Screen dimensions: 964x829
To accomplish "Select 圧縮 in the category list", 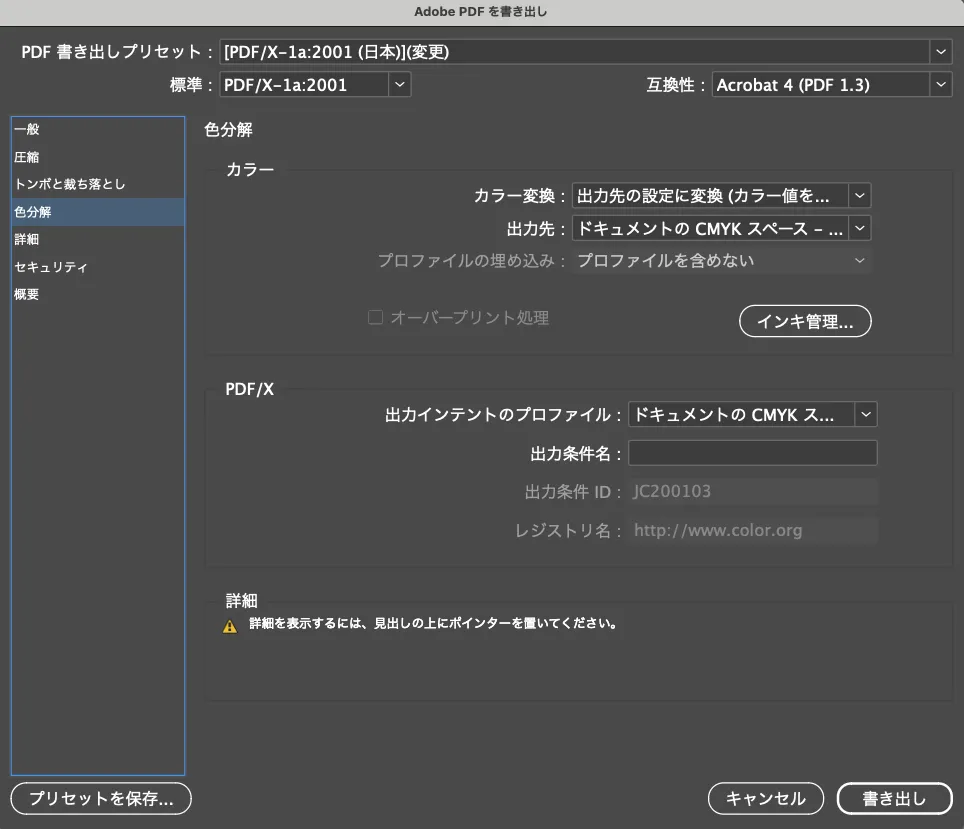I will click(28, 157).
